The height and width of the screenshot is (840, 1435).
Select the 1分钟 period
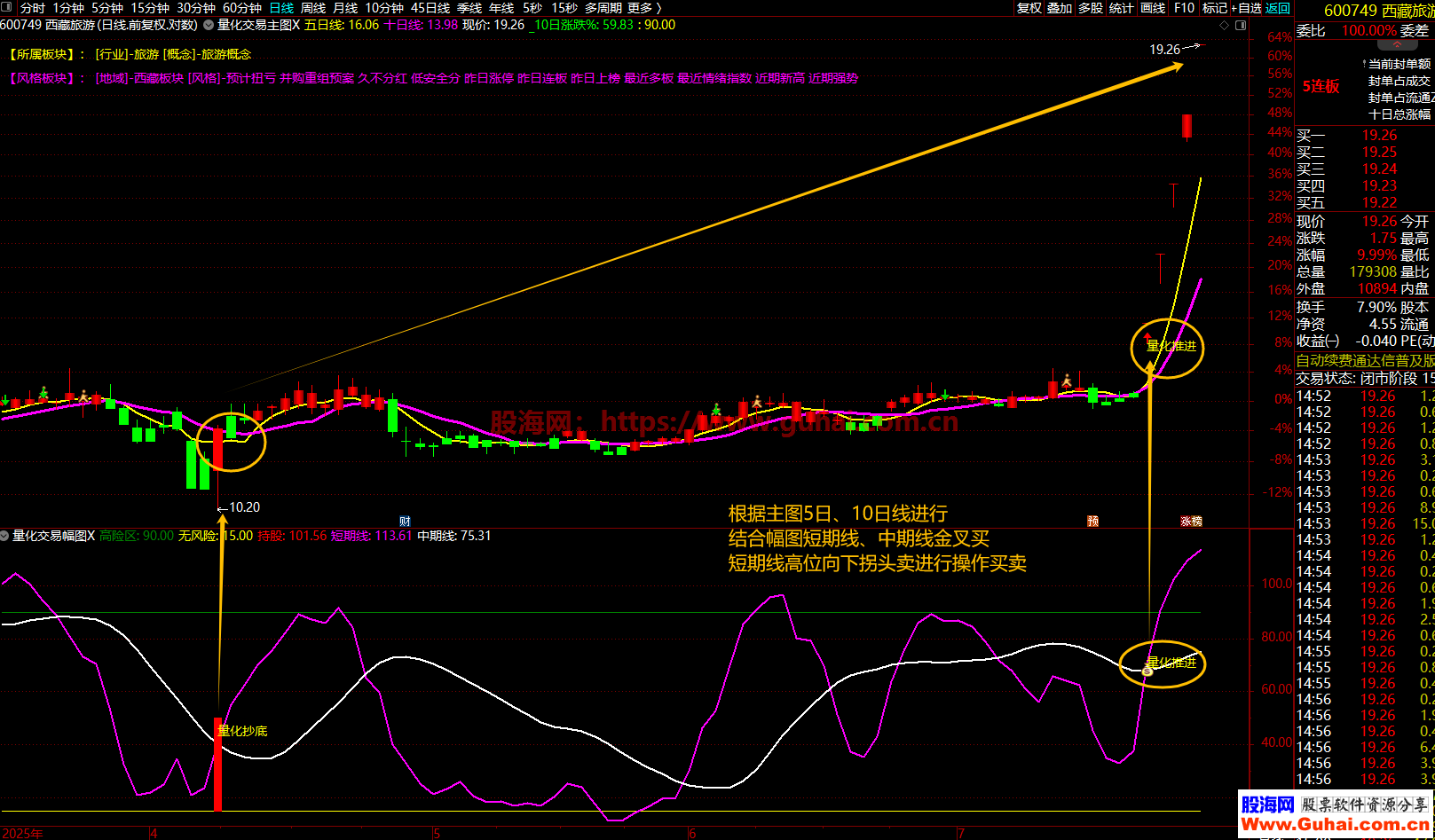[68, 8]
